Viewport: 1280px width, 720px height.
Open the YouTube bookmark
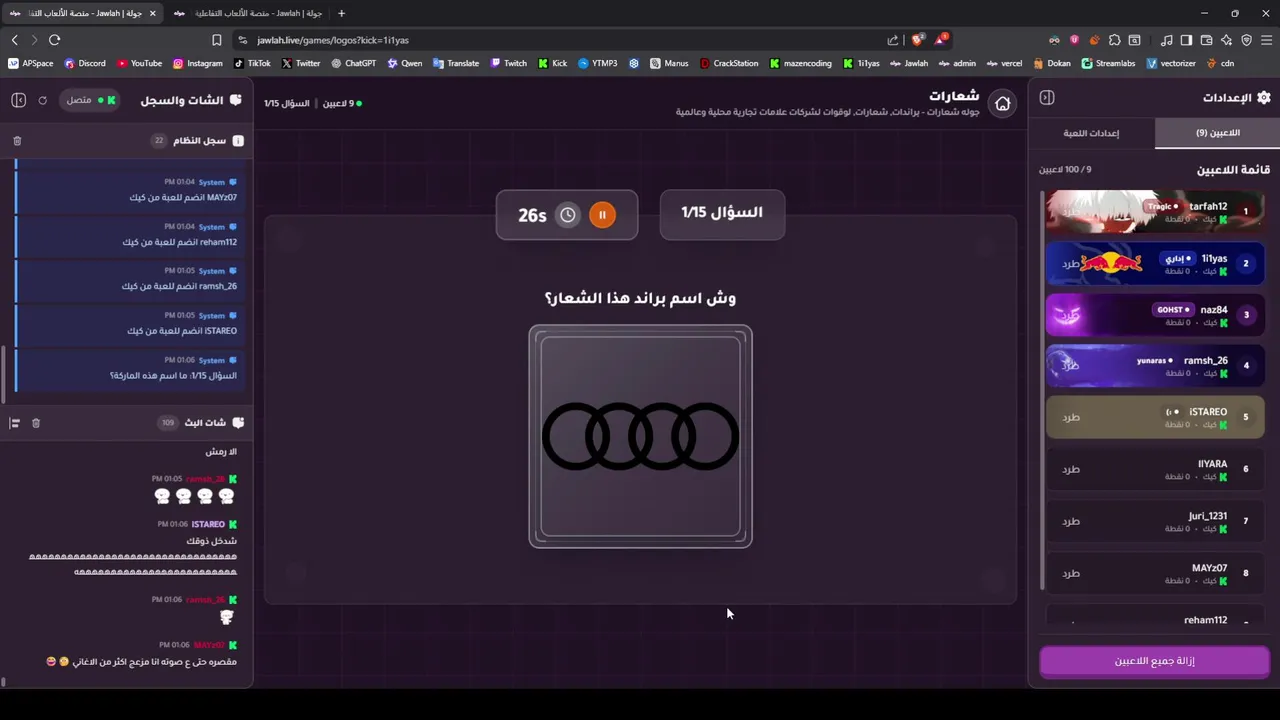point(139,63)
